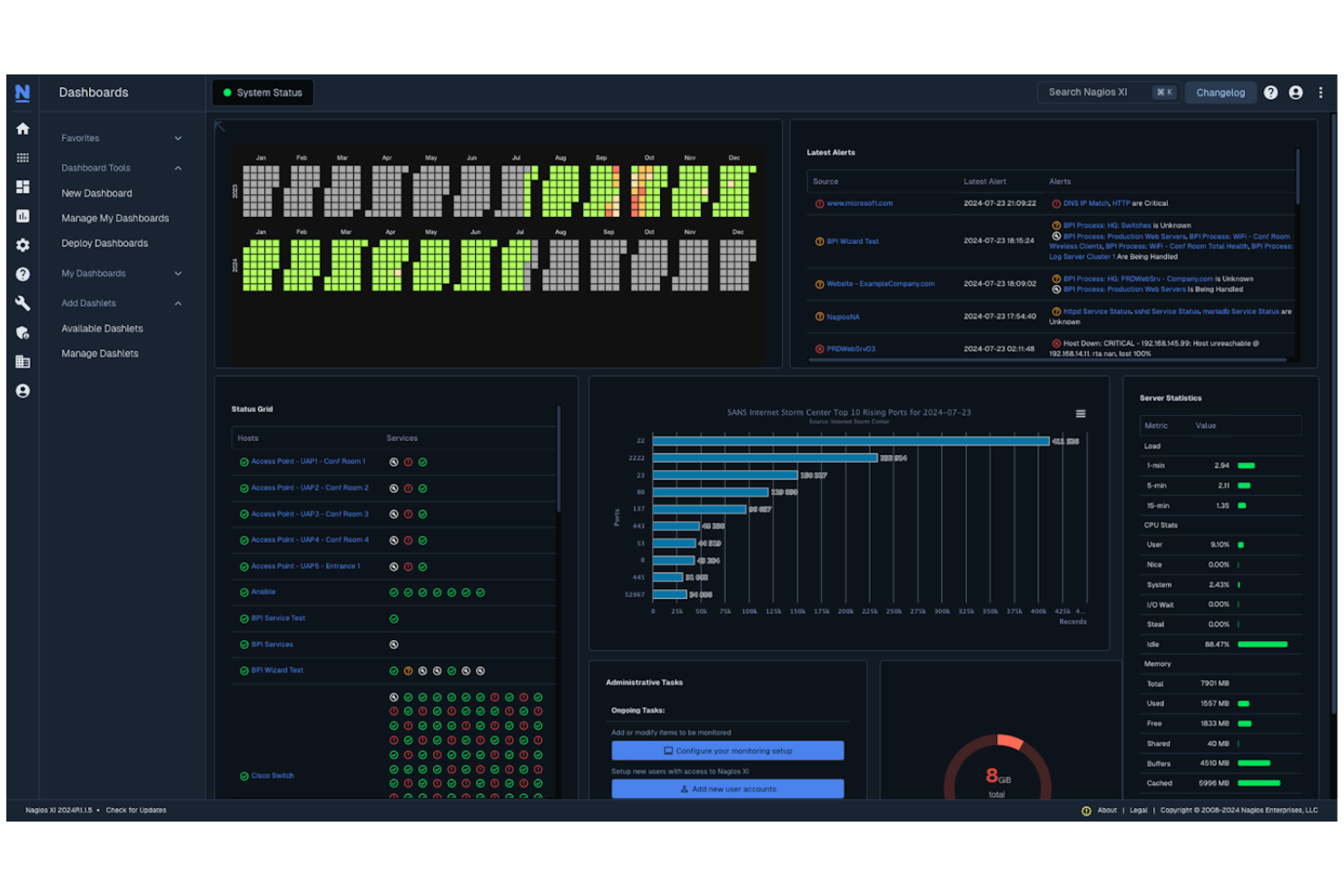
Task: Click the Used memory progress bar
Action: 1244,703
